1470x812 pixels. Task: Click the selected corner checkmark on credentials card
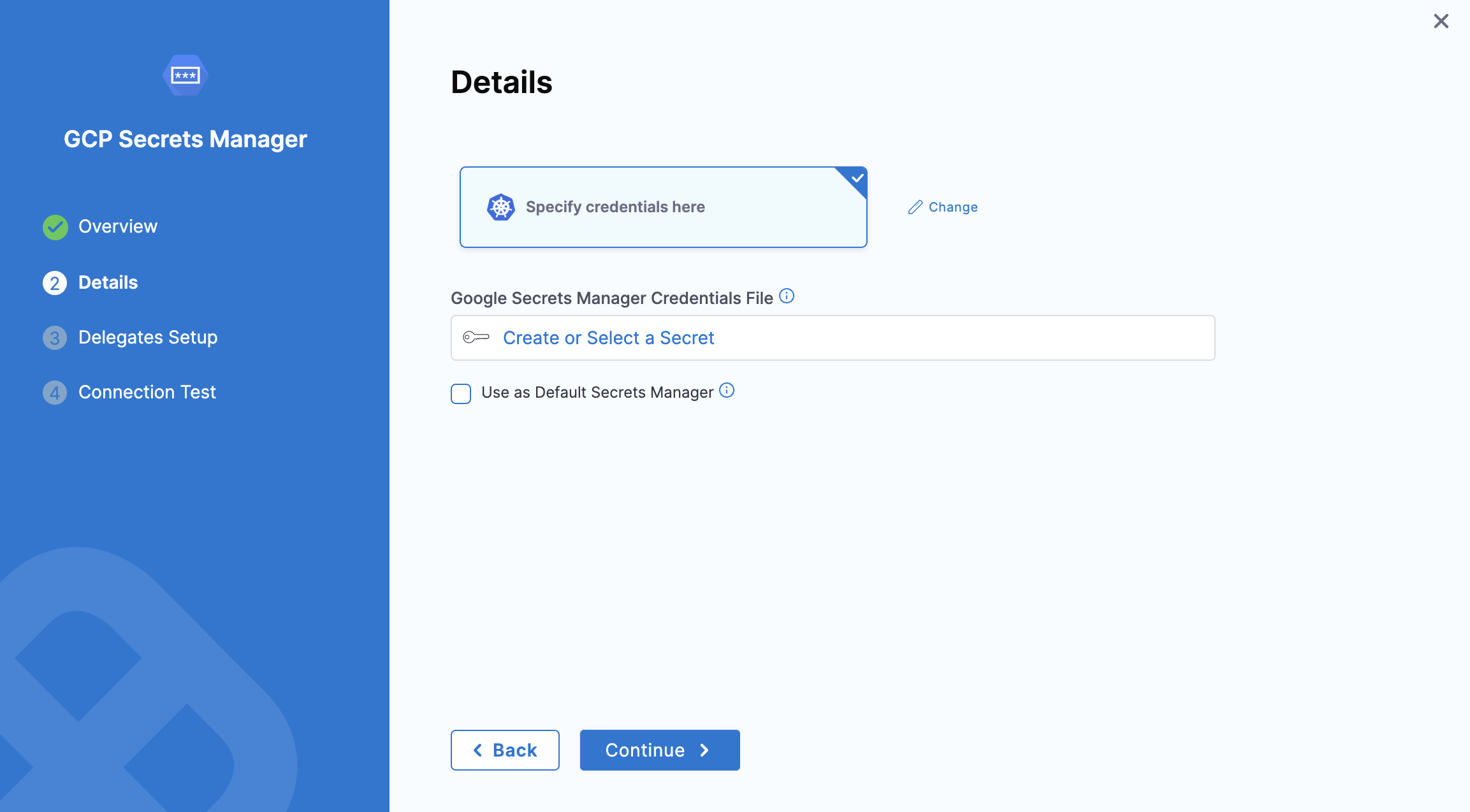point(857,178)
